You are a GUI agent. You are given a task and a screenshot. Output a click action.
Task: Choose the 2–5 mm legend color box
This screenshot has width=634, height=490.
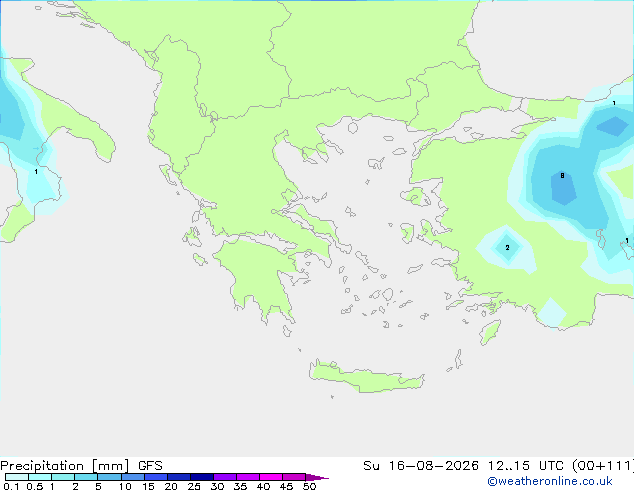coord(86,477)
